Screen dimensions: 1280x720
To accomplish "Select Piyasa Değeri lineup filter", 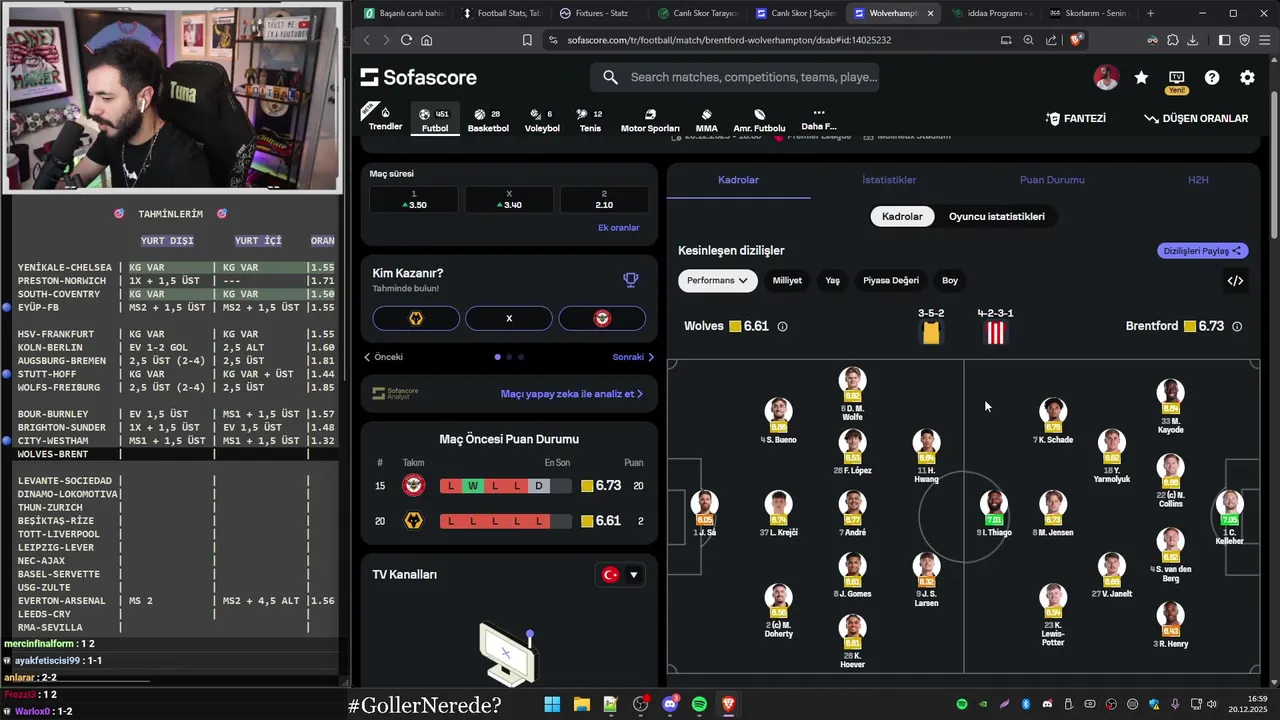I will [x=891, y=281].
